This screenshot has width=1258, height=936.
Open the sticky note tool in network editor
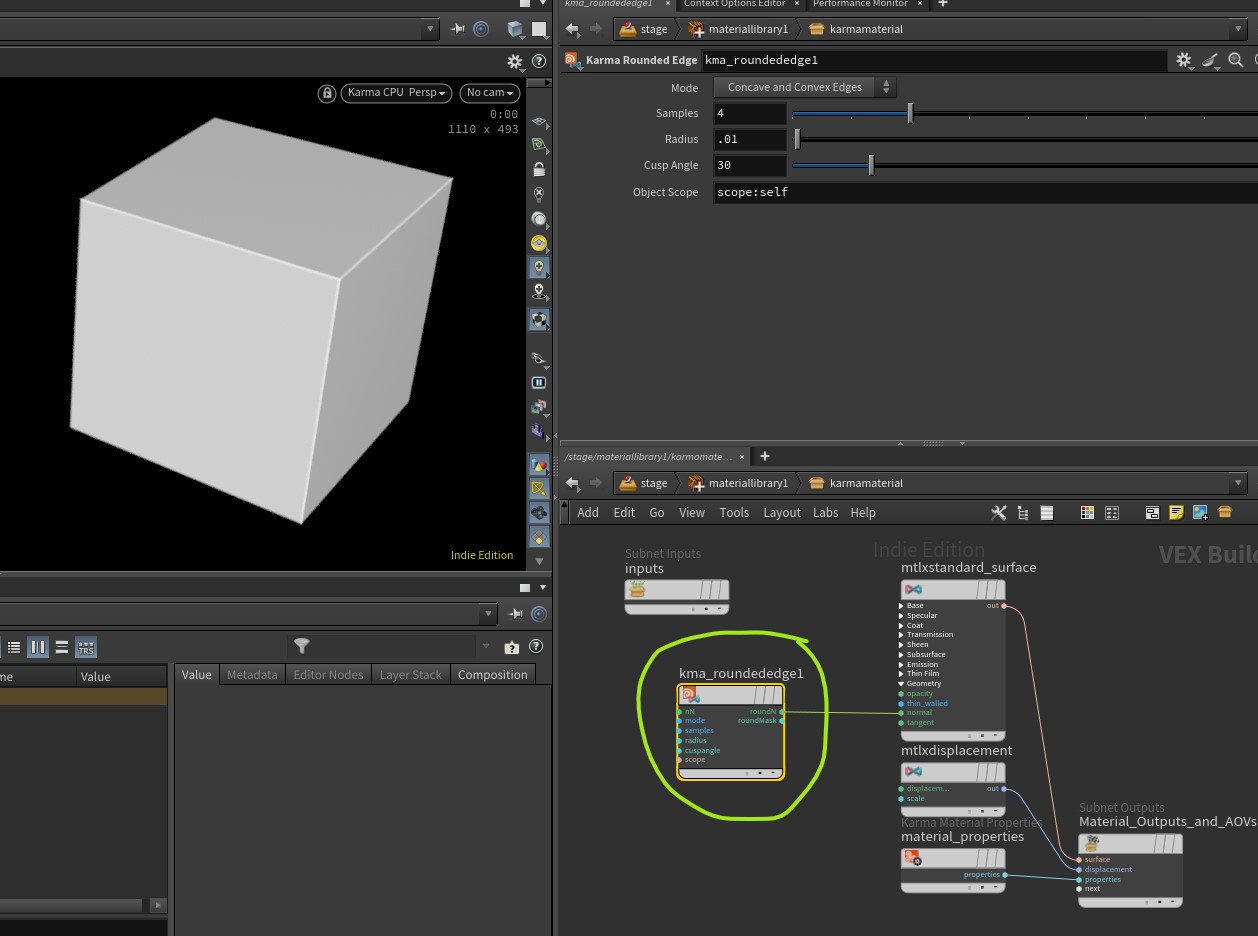pos(1176,513)
